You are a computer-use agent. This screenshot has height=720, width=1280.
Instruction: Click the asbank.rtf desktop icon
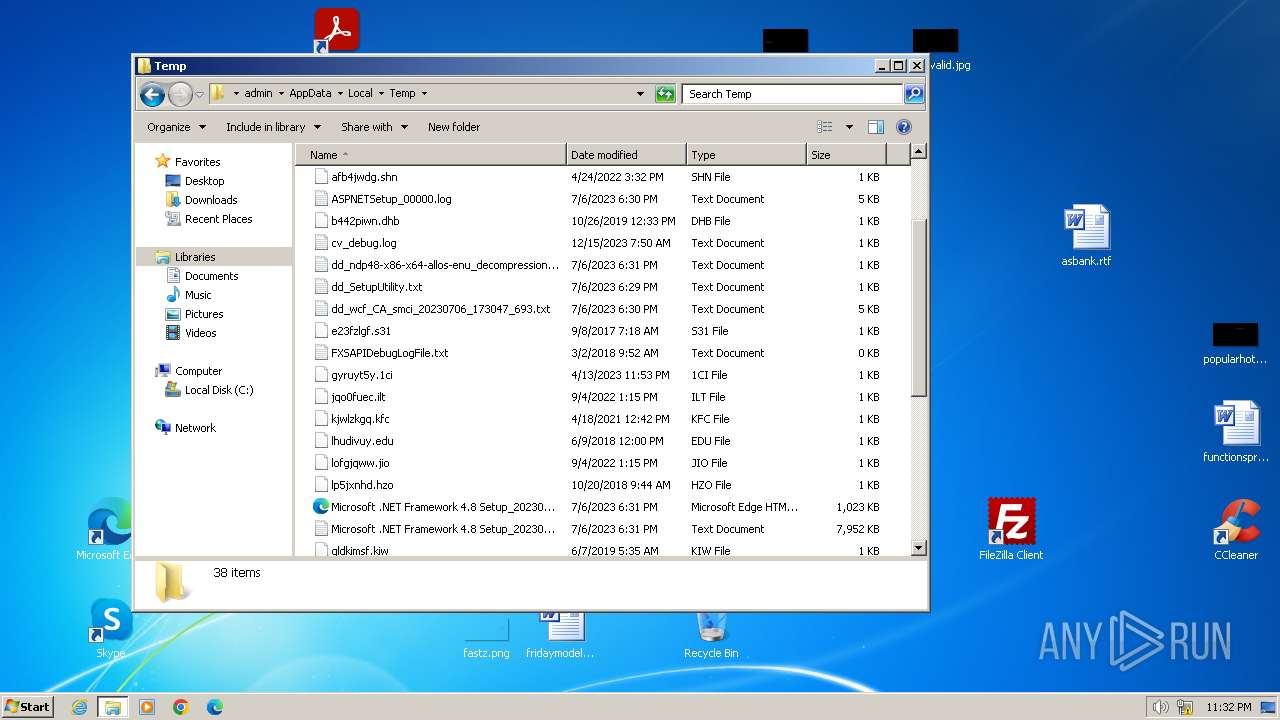[1086, 236]
